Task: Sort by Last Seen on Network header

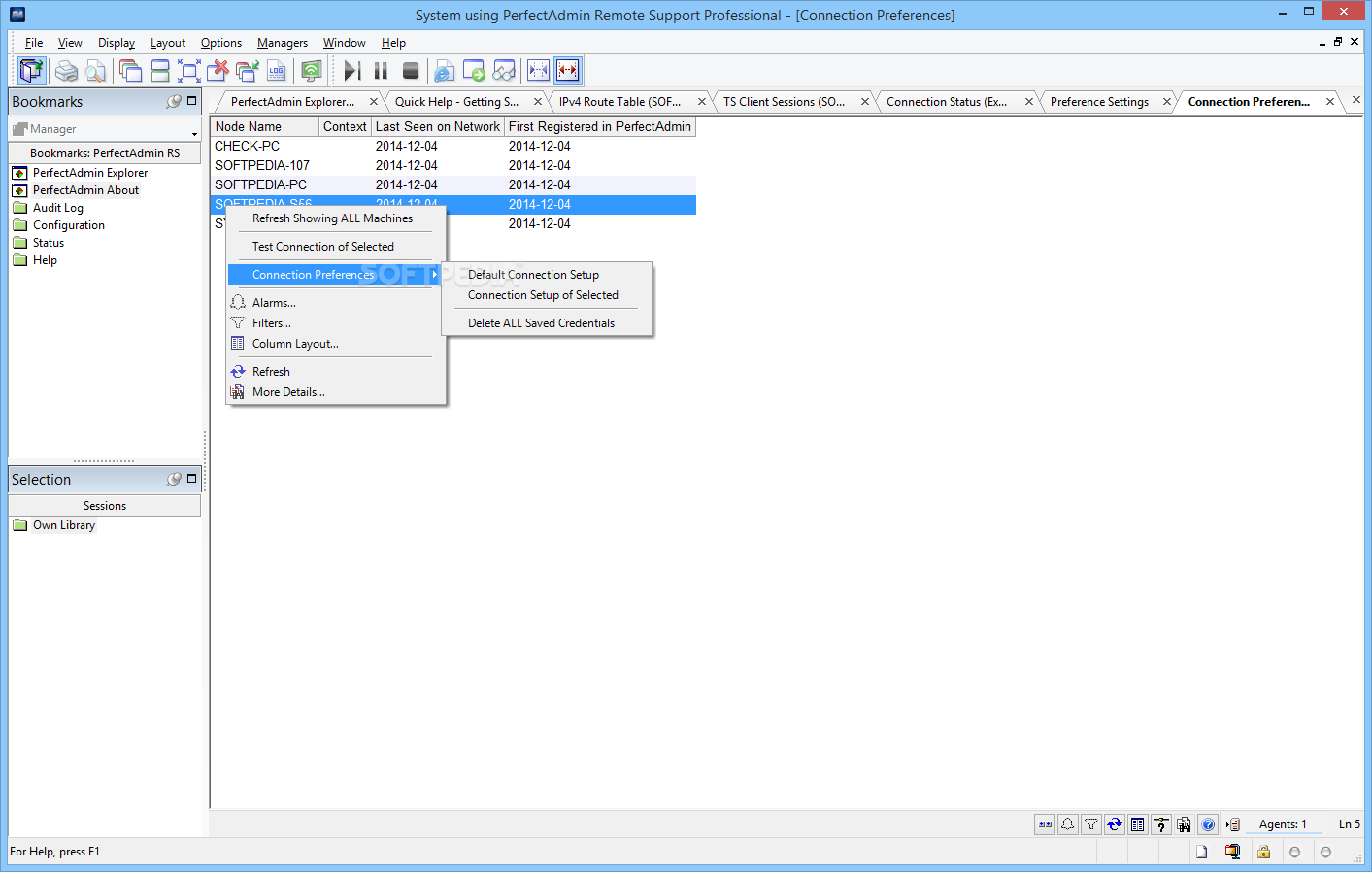Action: click(438, 127)
